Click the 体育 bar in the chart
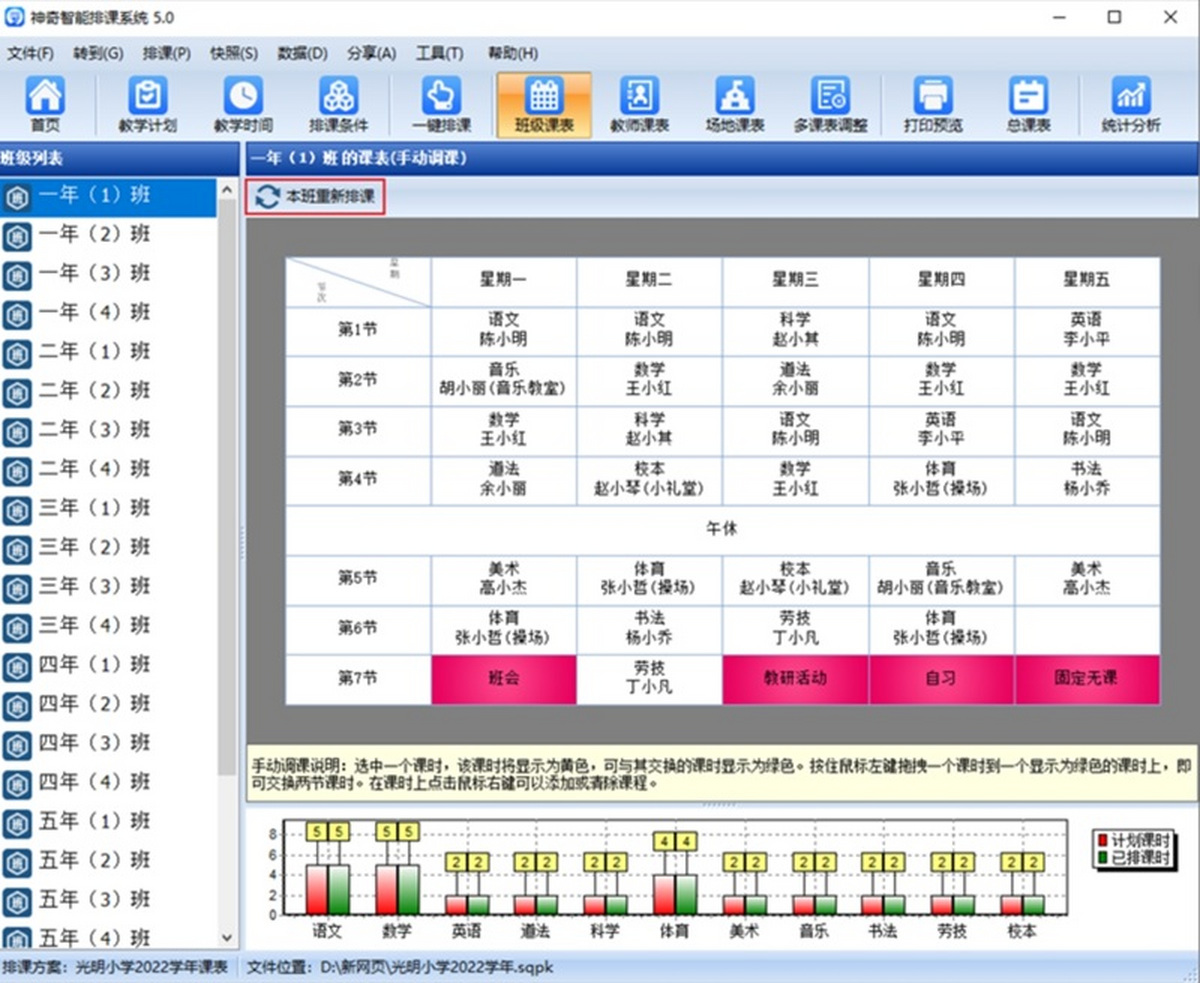This screenshot has width=1200, height=983. 675,895
